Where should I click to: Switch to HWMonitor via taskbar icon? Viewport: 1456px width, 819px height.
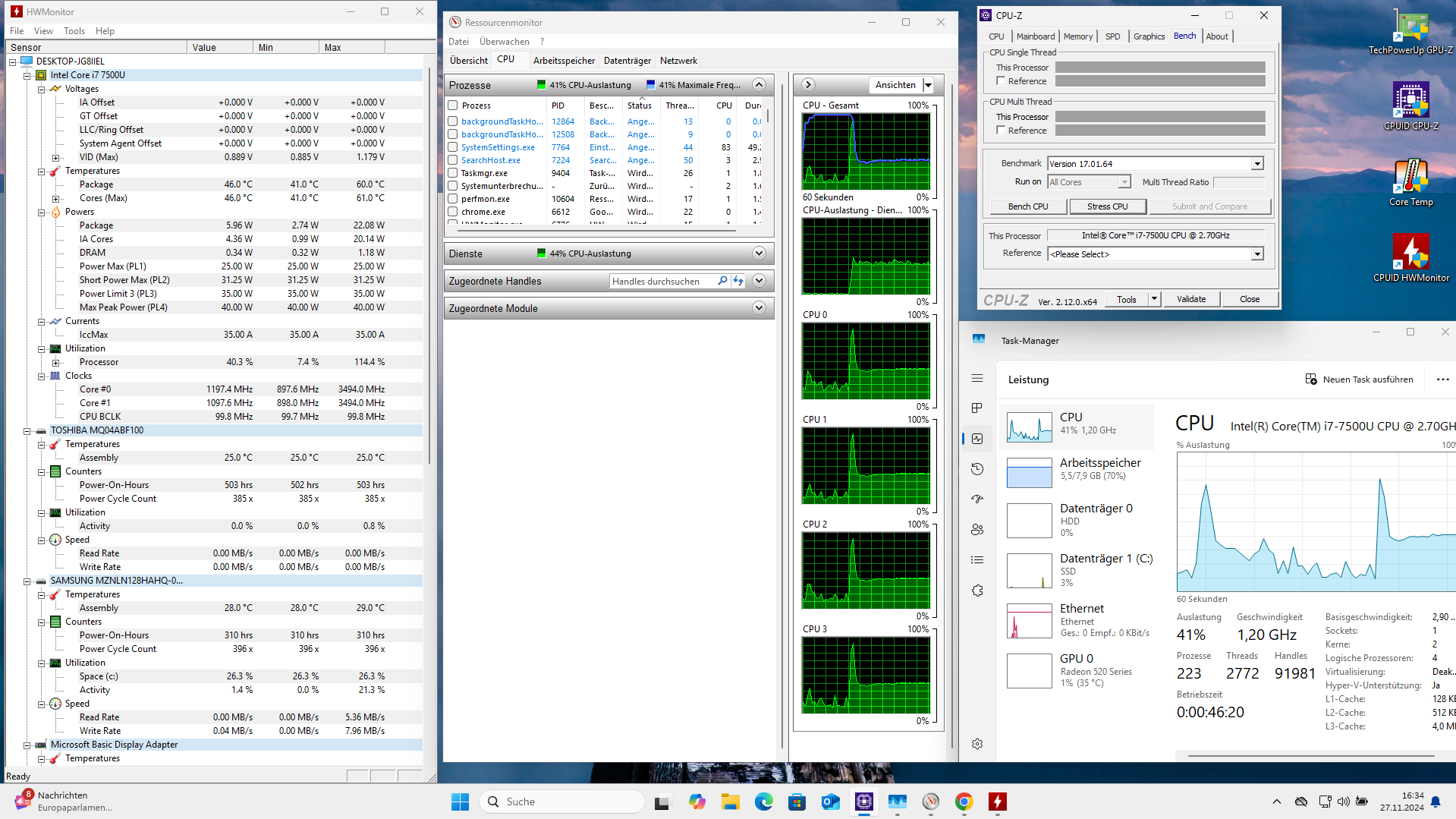point(998,802)
